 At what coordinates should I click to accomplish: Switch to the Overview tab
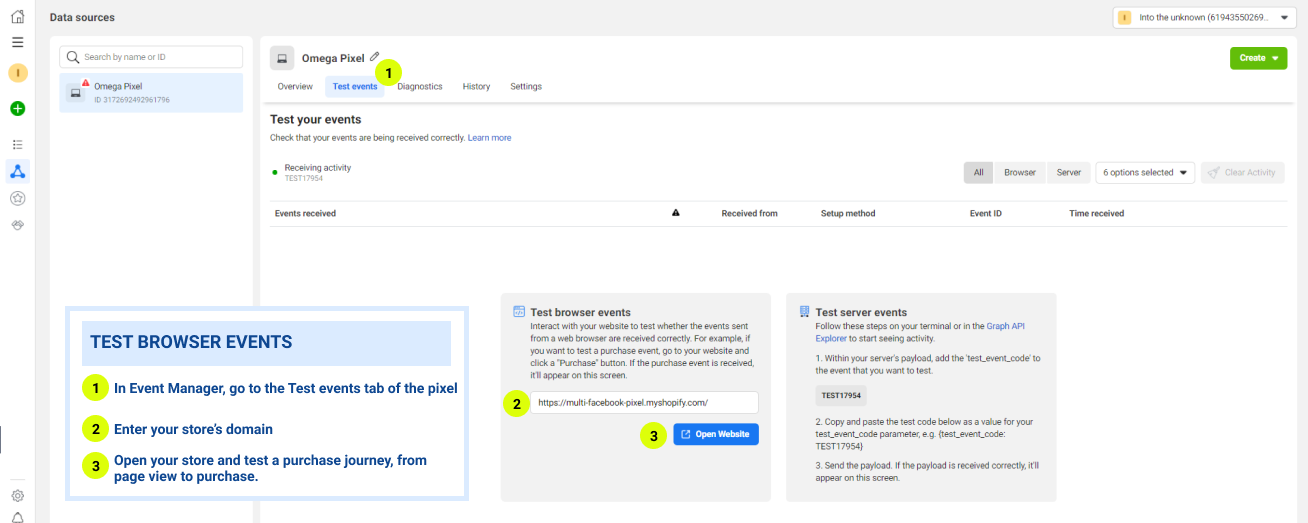295,87
